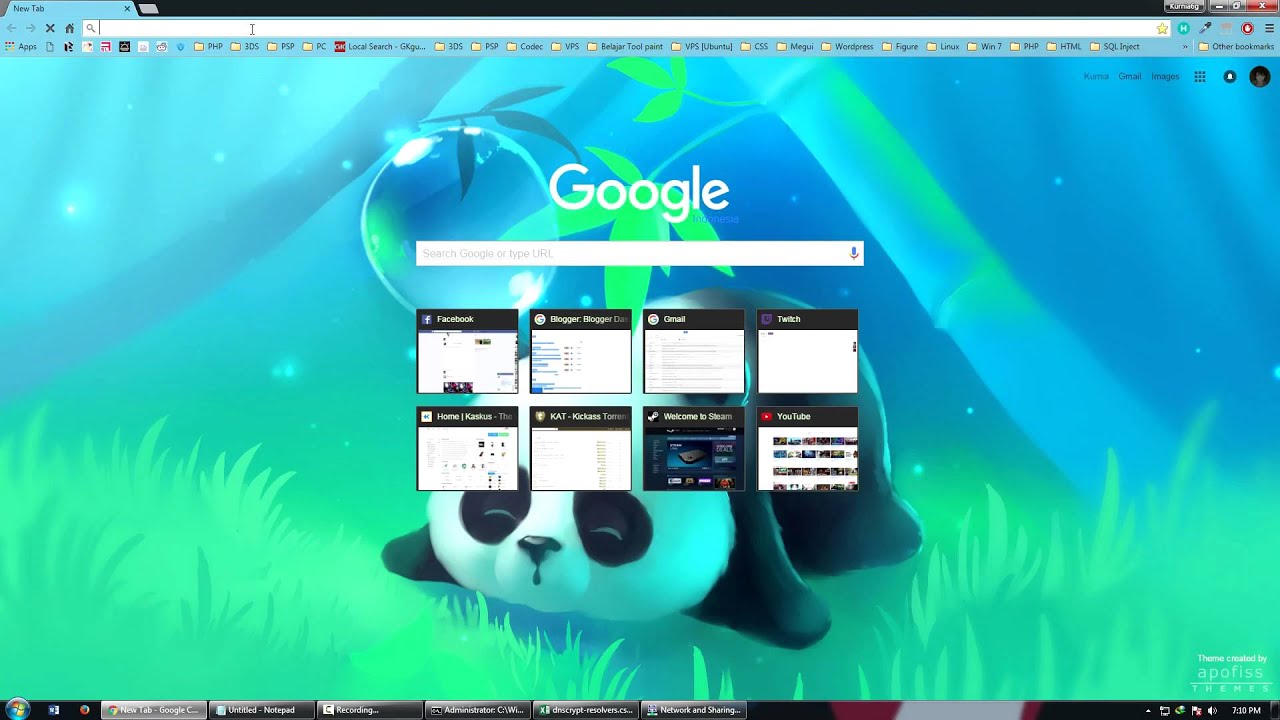The image size is (1280, 720).
Task: Open the SQL Inject bookmark folder
Action: coord(1114,47)
